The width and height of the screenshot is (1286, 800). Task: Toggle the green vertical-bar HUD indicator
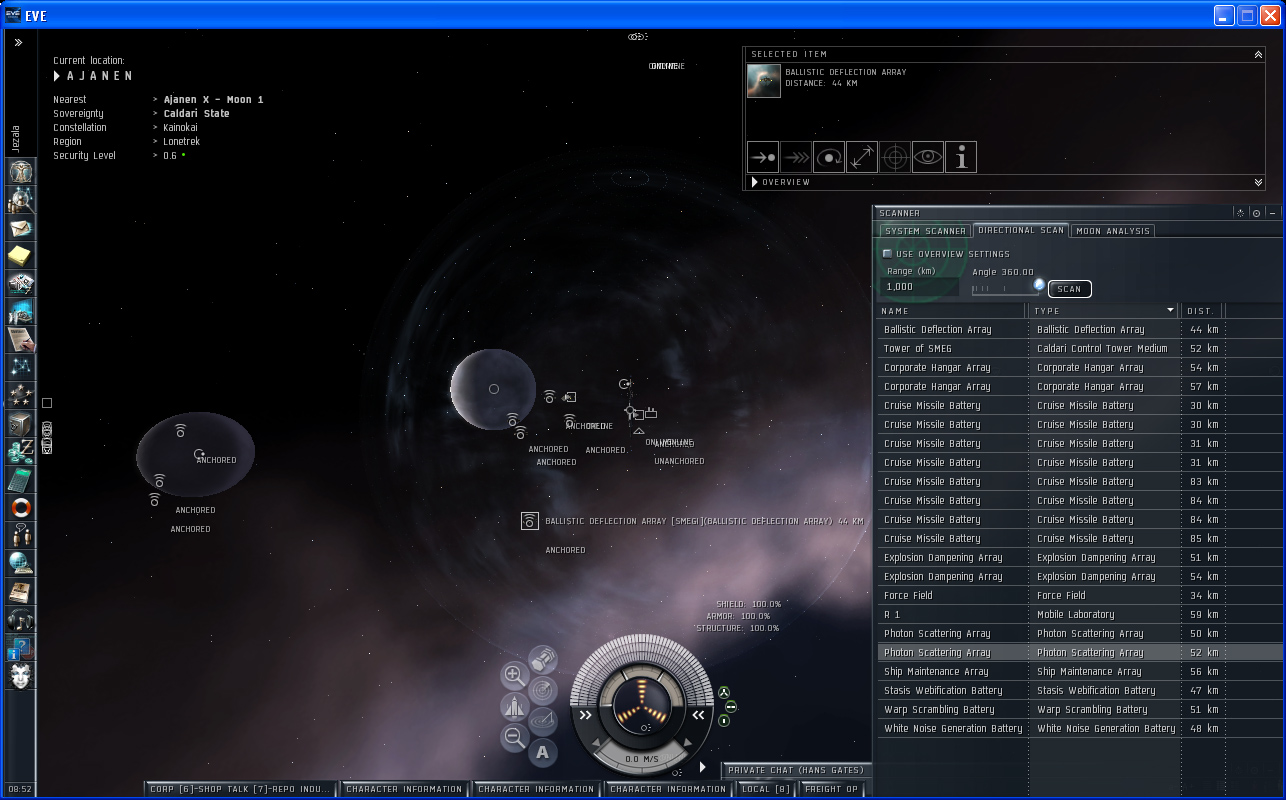[x=724, y=721]
